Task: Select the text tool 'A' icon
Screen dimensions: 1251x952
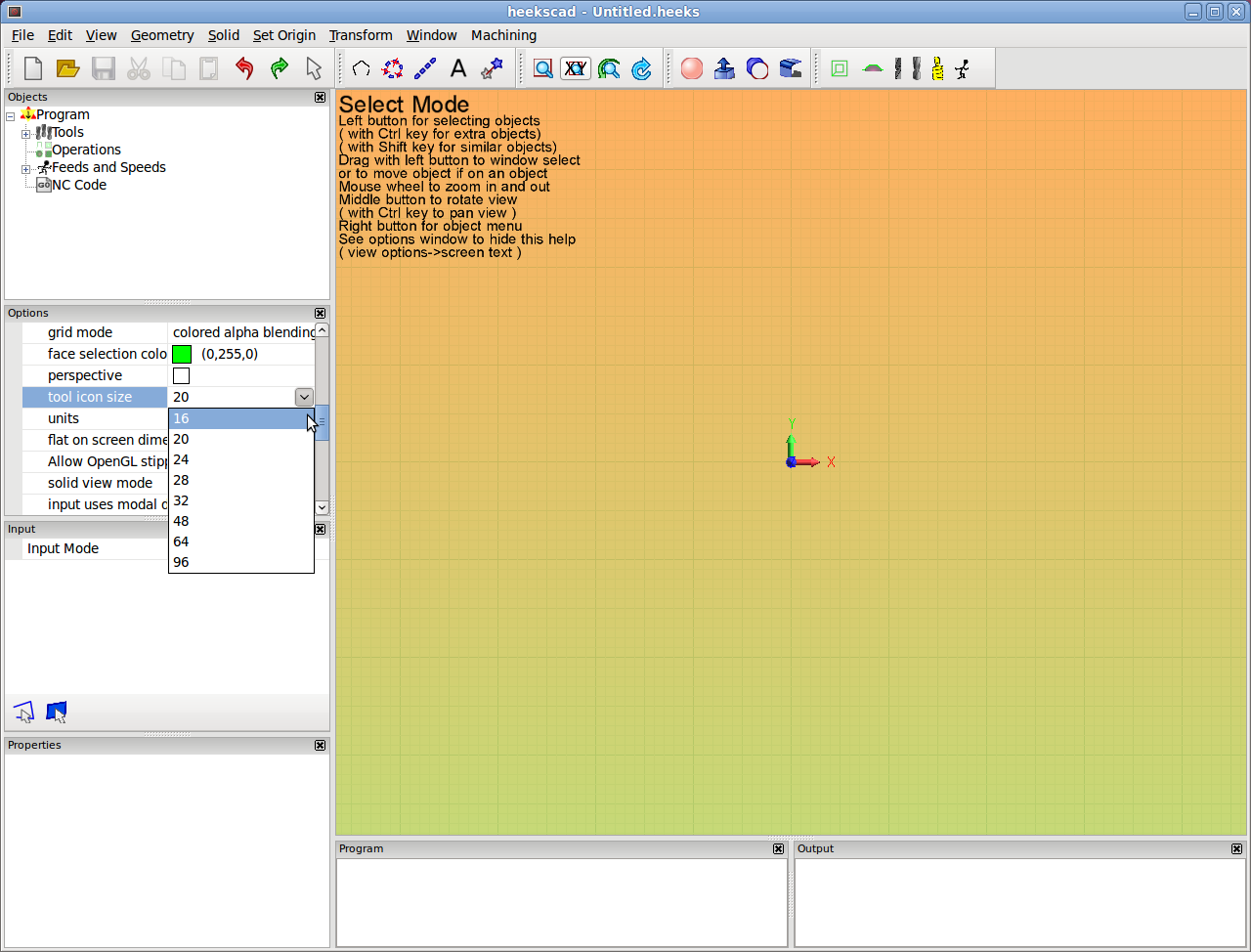Action: (x=458, y=68)
